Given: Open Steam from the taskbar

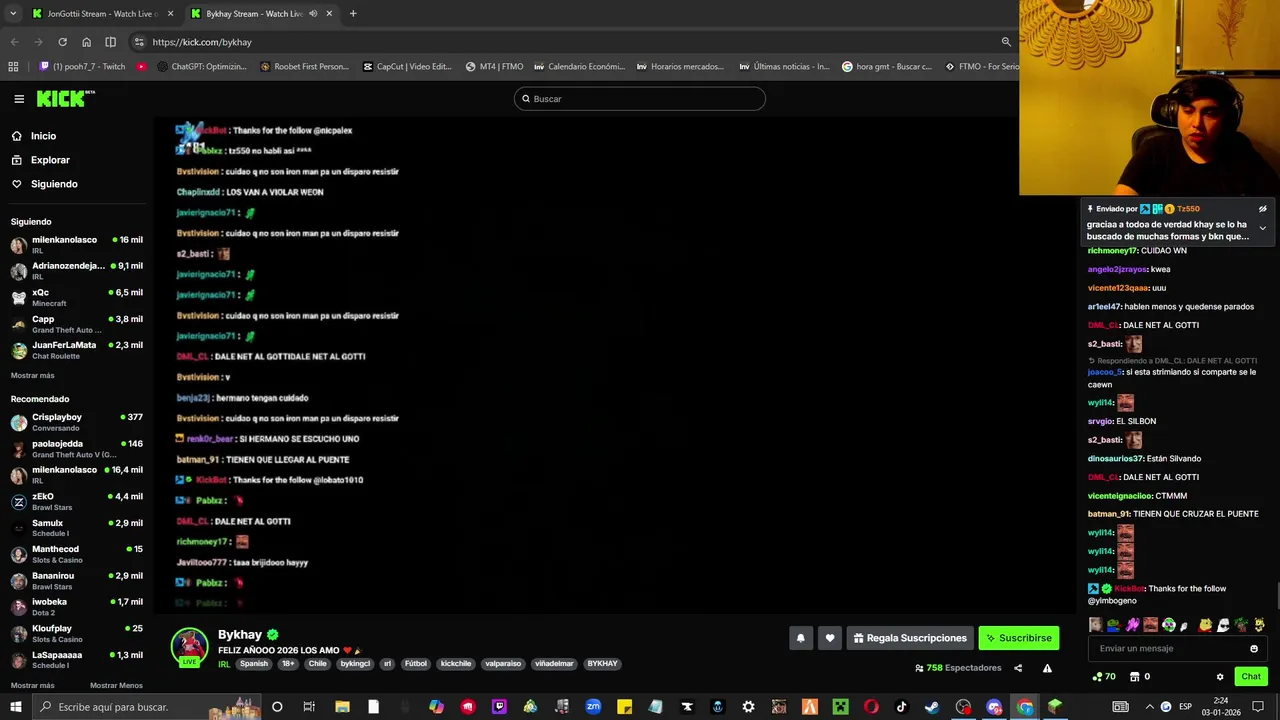Looking at the screenshot, I should [x=932, y=707].
